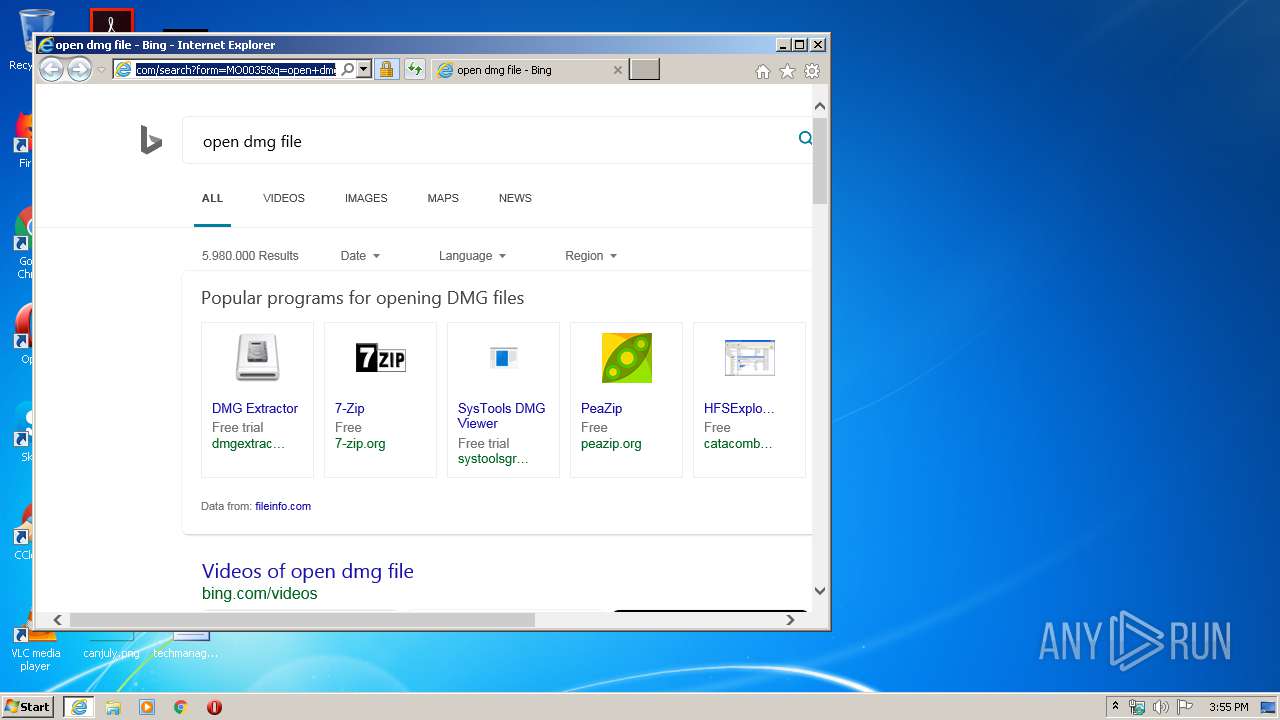Open the Favorites star icon

(x=787, y=71)
